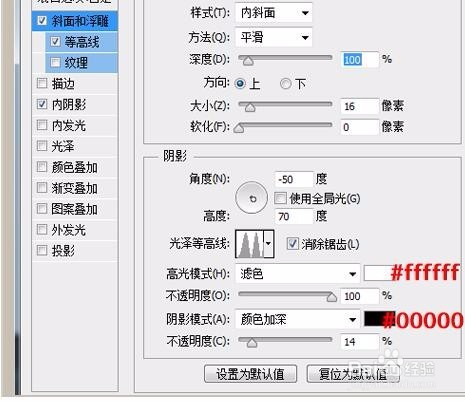Open the 高光模式 dropdown showing 滤色
This screenshot has width=465, height=402.
tap(298, 274)
